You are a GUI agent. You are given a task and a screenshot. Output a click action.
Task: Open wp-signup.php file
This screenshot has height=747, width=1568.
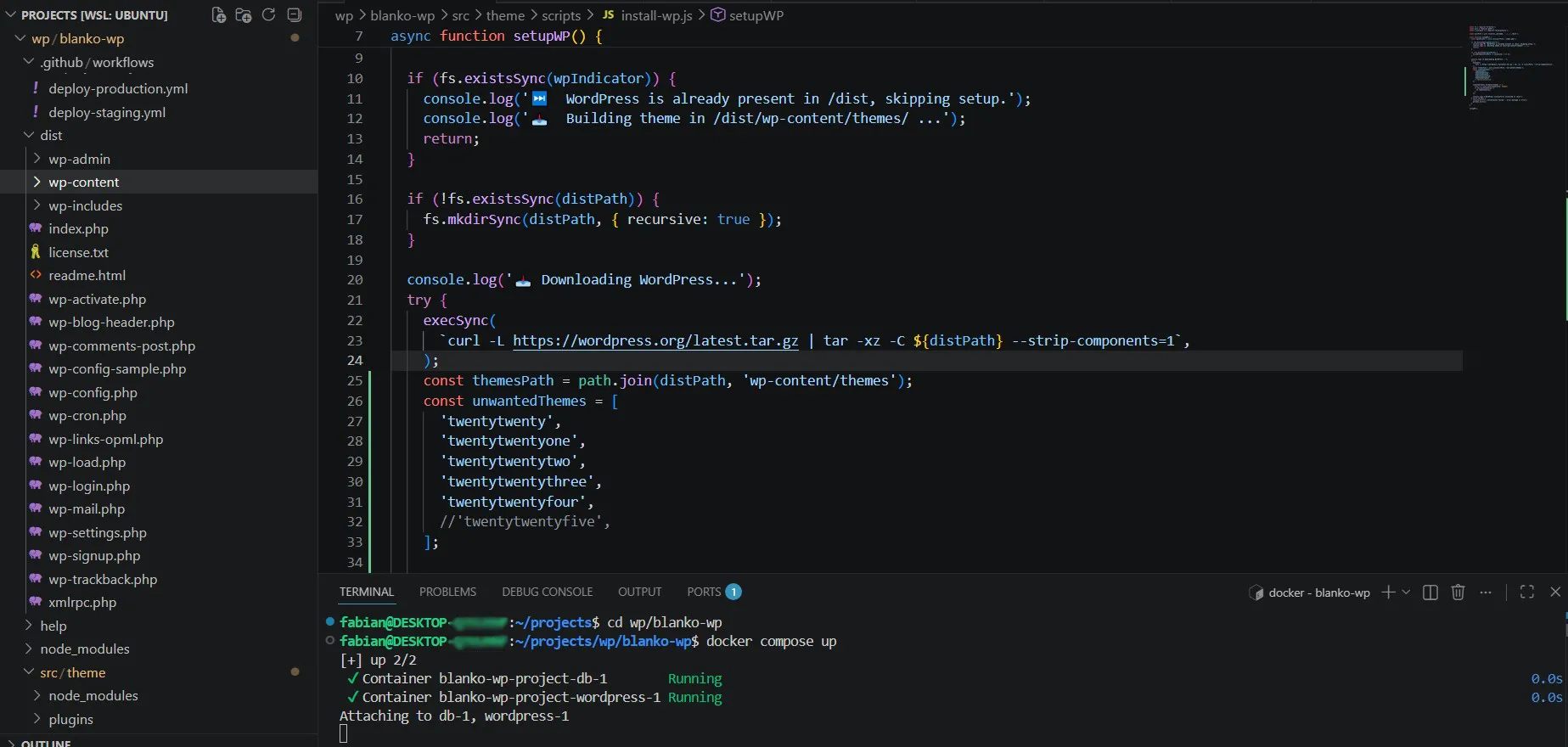94,555
